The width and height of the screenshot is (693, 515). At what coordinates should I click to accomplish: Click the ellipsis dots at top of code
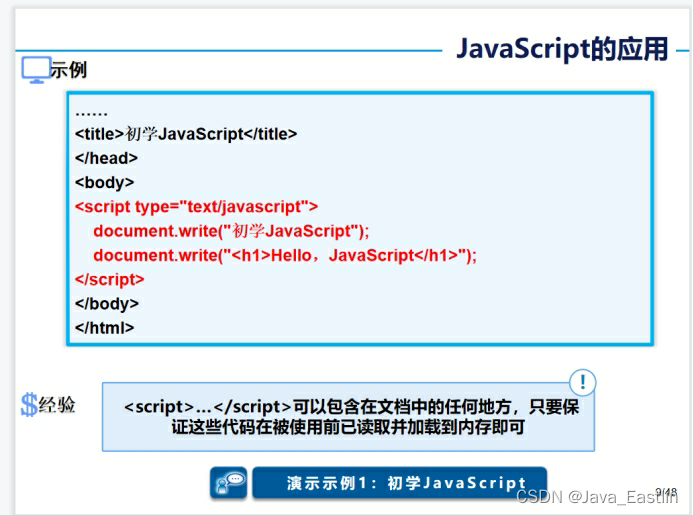point(91,114)
